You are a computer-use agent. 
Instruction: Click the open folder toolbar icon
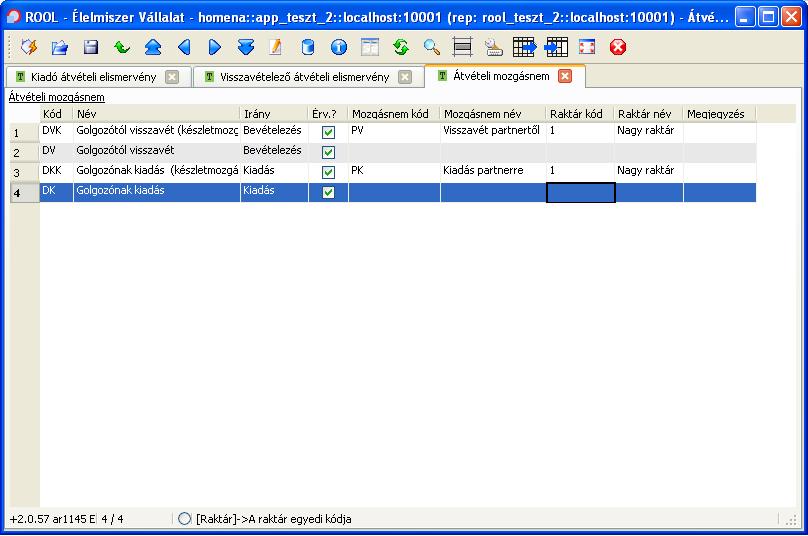pos(60,47)
